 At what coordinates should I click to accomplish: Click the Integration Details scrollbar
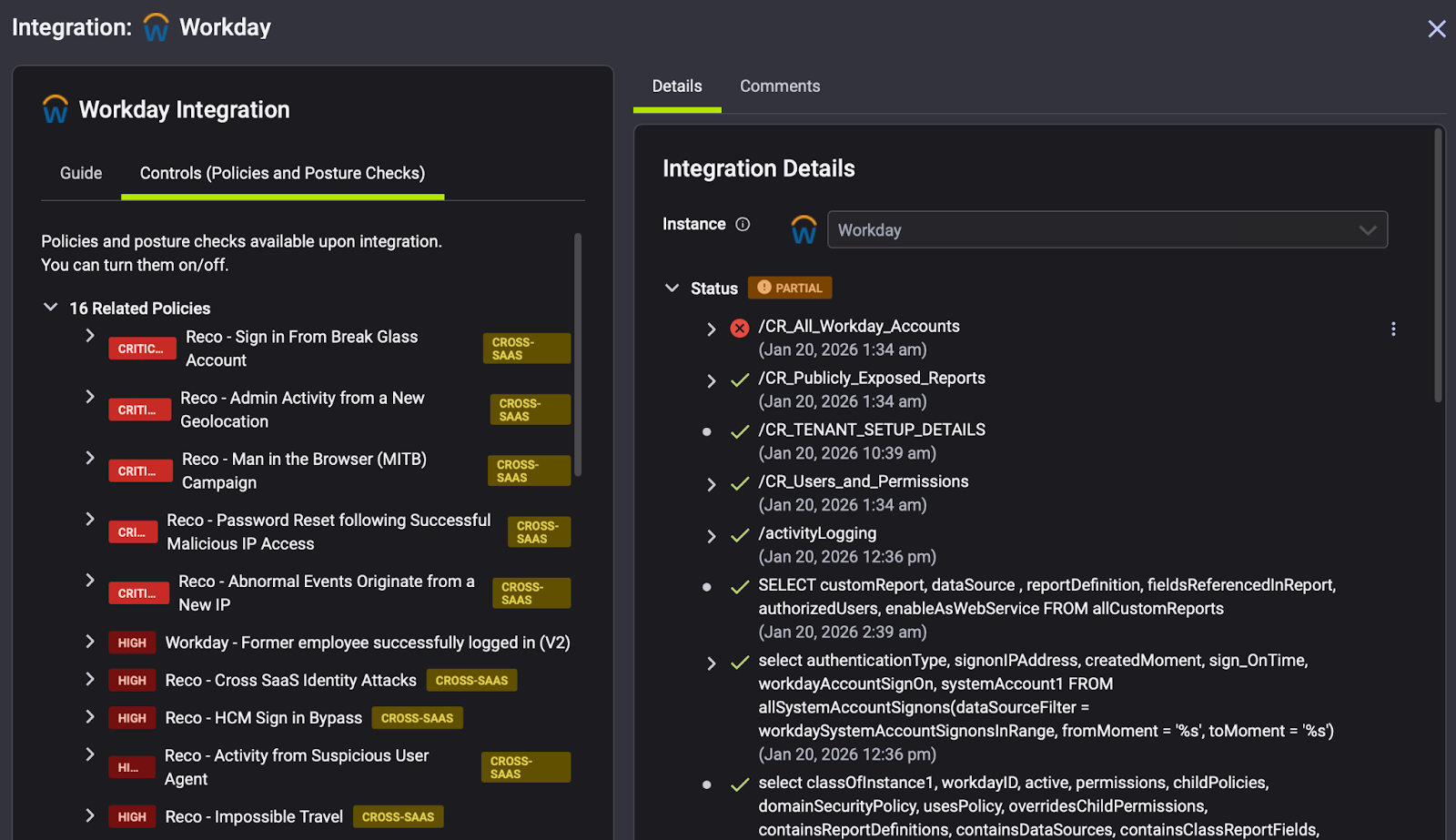[x=1438, y=265]
